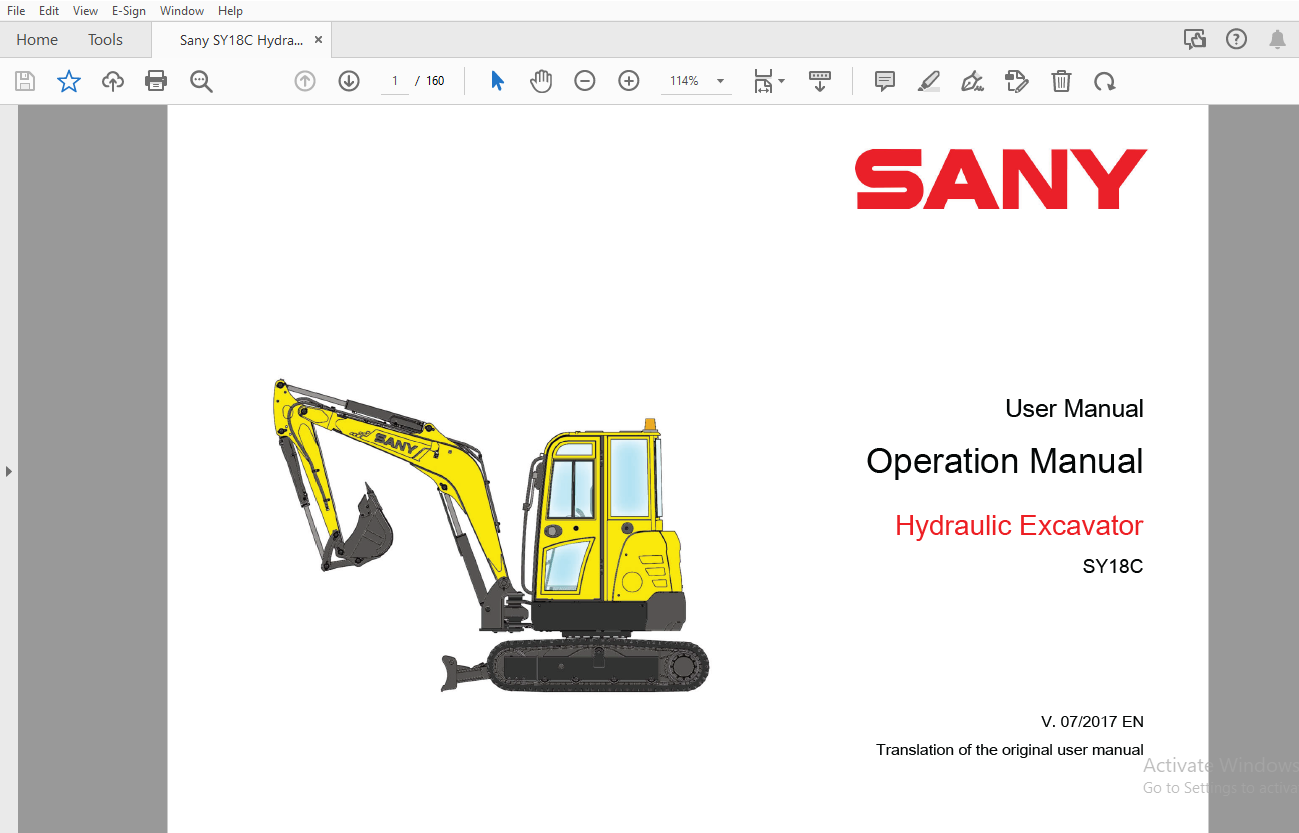Go to next page arrow

(x=349, y=81)
